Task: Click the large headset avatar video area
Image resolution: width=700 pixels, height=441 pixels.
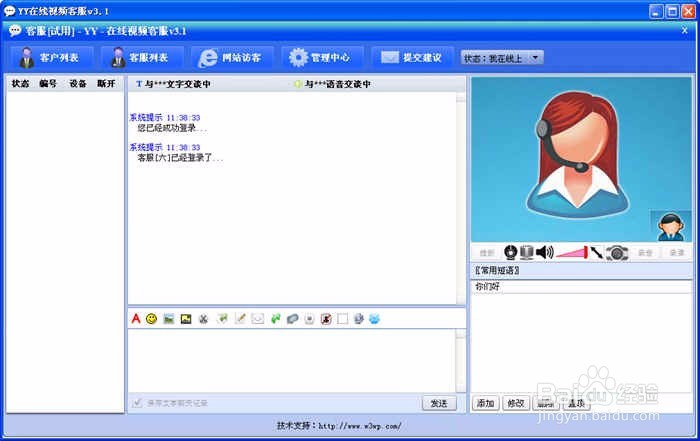Action: pyautogui.click(x=580, y=158)
